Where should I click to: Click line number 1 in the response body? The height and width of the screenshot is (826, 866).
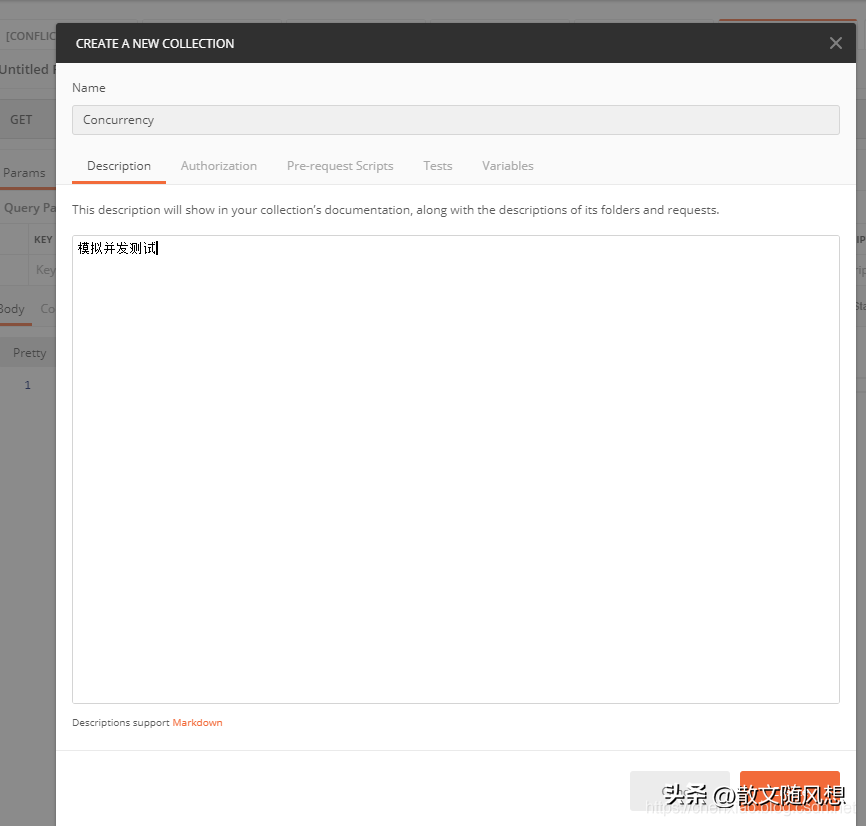28,385
